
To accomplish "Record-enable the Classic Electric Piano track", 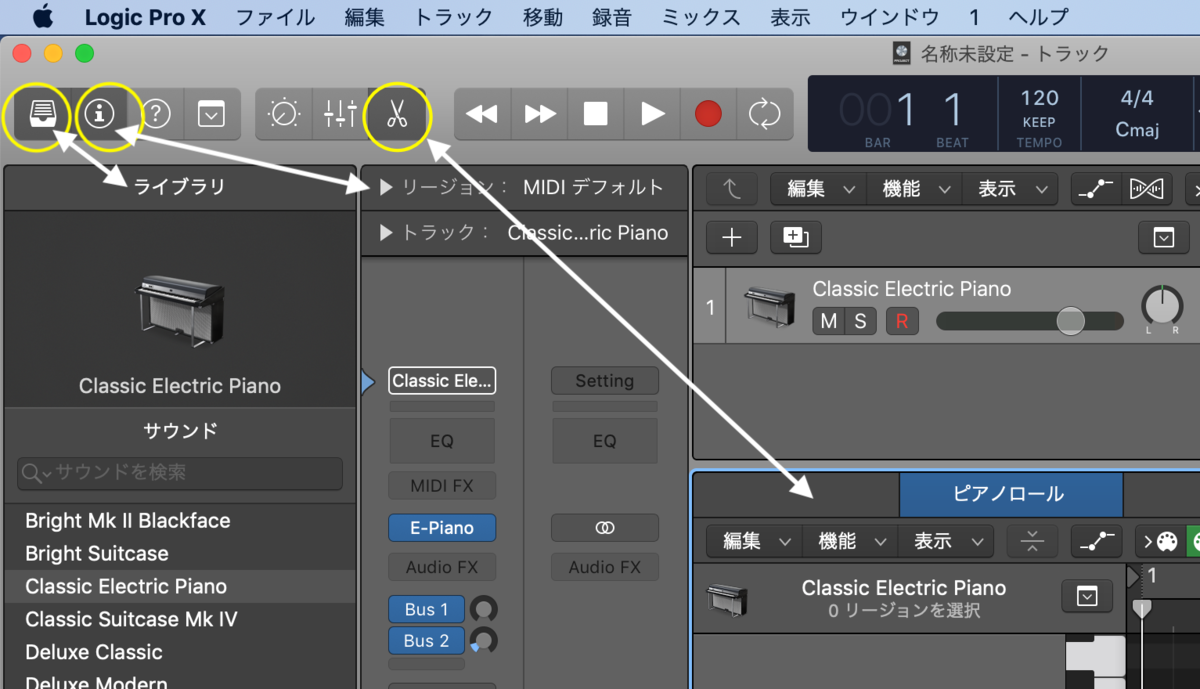I will 902,321.
